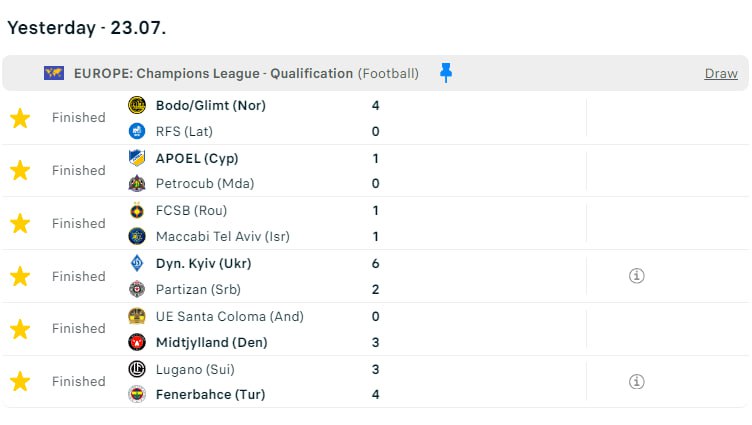Click the FCSB club crest
Image resolution: width=752 pixels, height=425 pixels.
tap(137, 211)
